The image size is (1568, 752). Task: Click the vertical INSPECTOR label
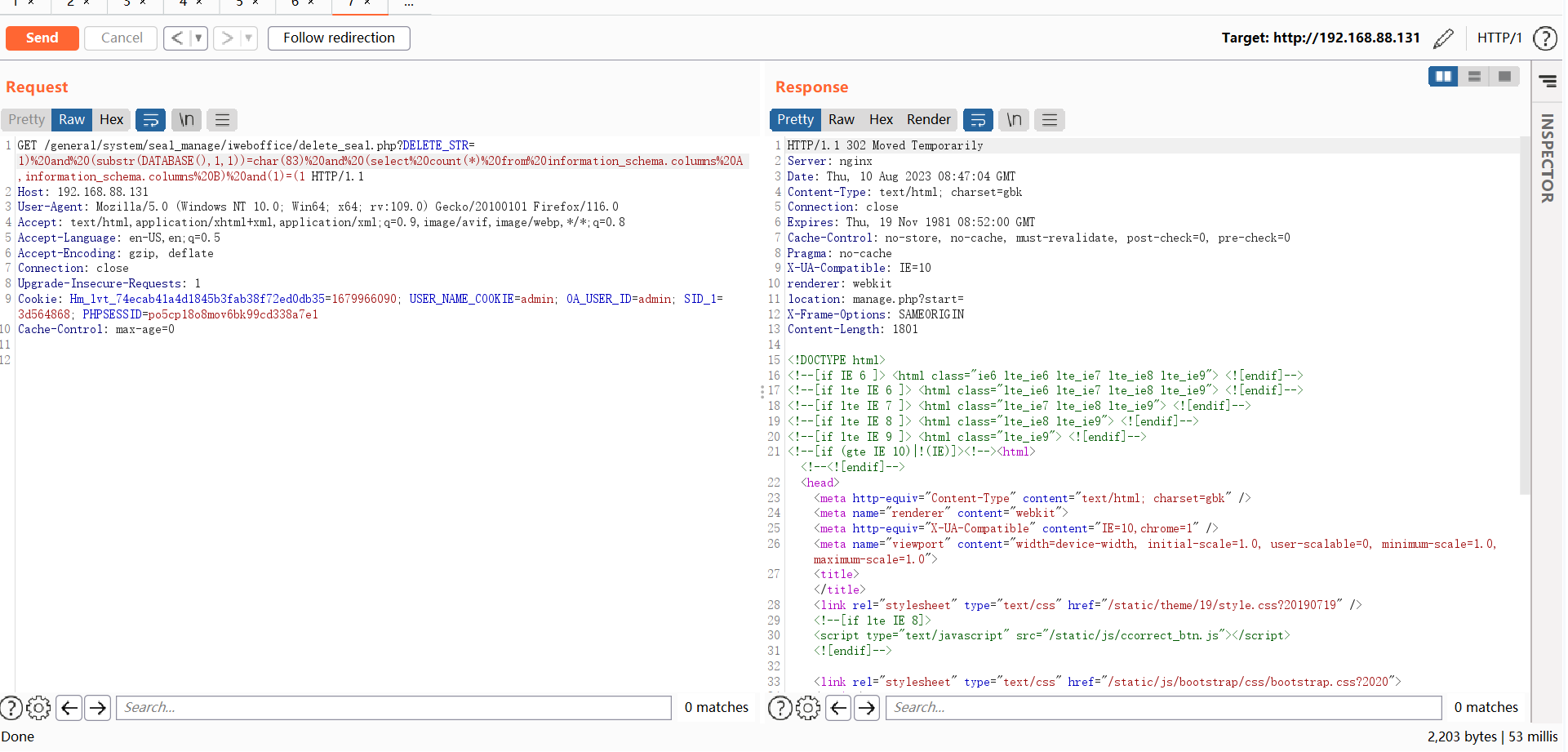(1547, 158)
